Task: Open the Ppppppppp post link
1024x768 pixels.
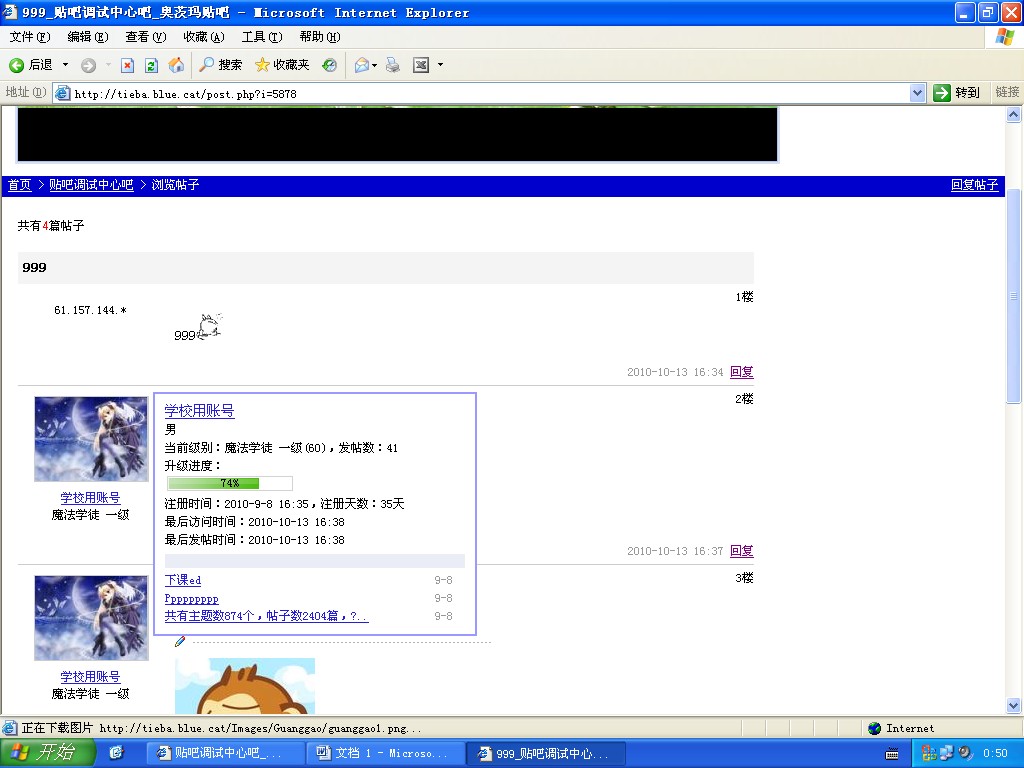Action: [x=191, y=598]
